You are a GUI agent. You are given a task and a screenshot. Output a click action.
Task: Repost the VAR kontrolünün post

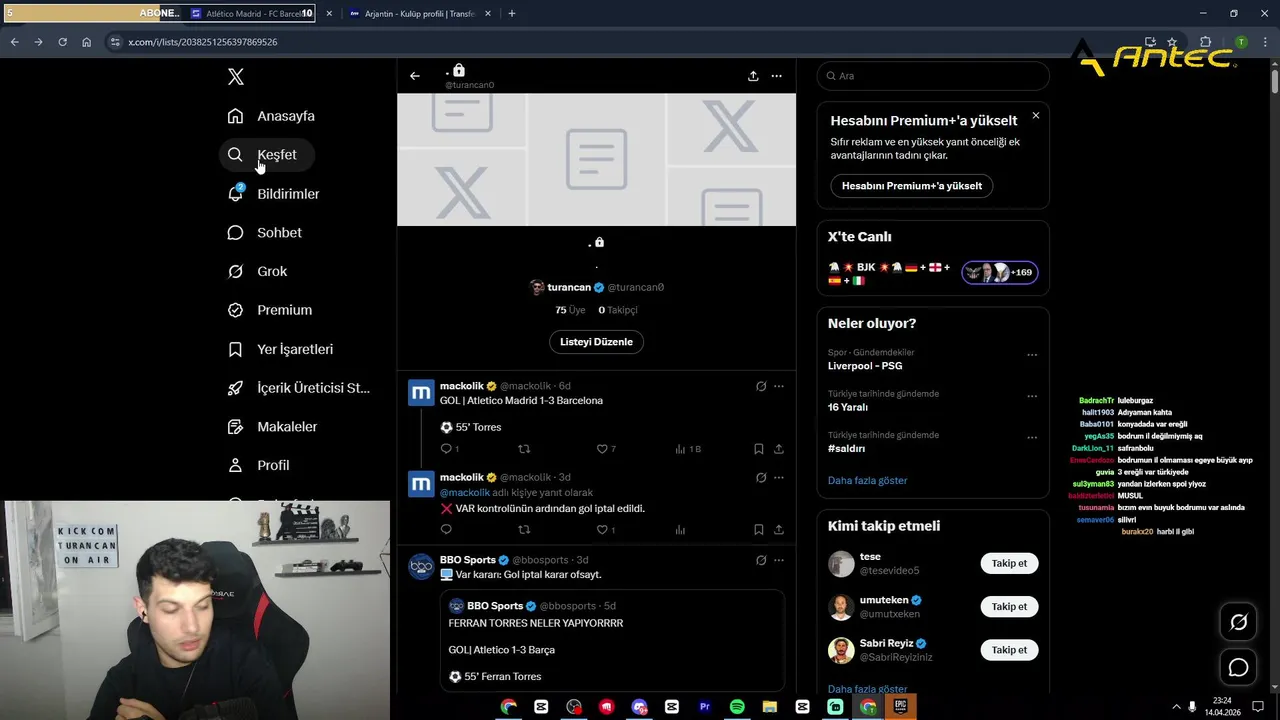tap(524, 530)
